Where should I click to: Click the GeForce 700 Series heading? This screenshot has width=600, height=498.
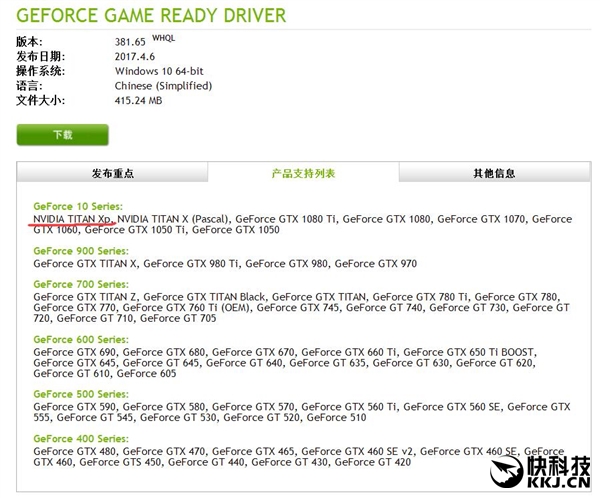pyautogui.click(x=81, y=284)
